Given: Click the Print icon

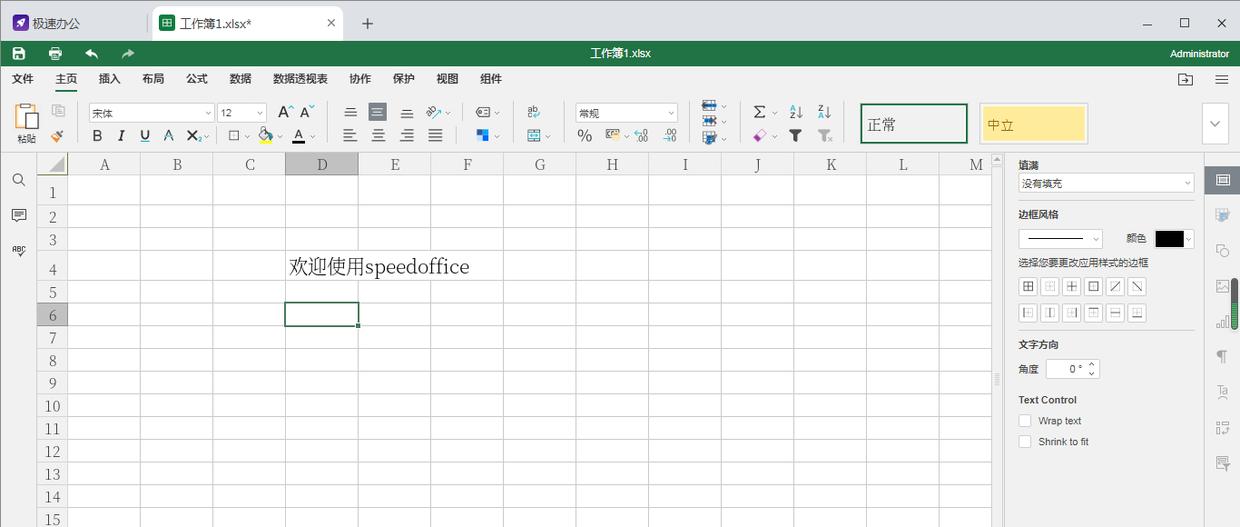Looking at the screenshot, I should point(55,53).
